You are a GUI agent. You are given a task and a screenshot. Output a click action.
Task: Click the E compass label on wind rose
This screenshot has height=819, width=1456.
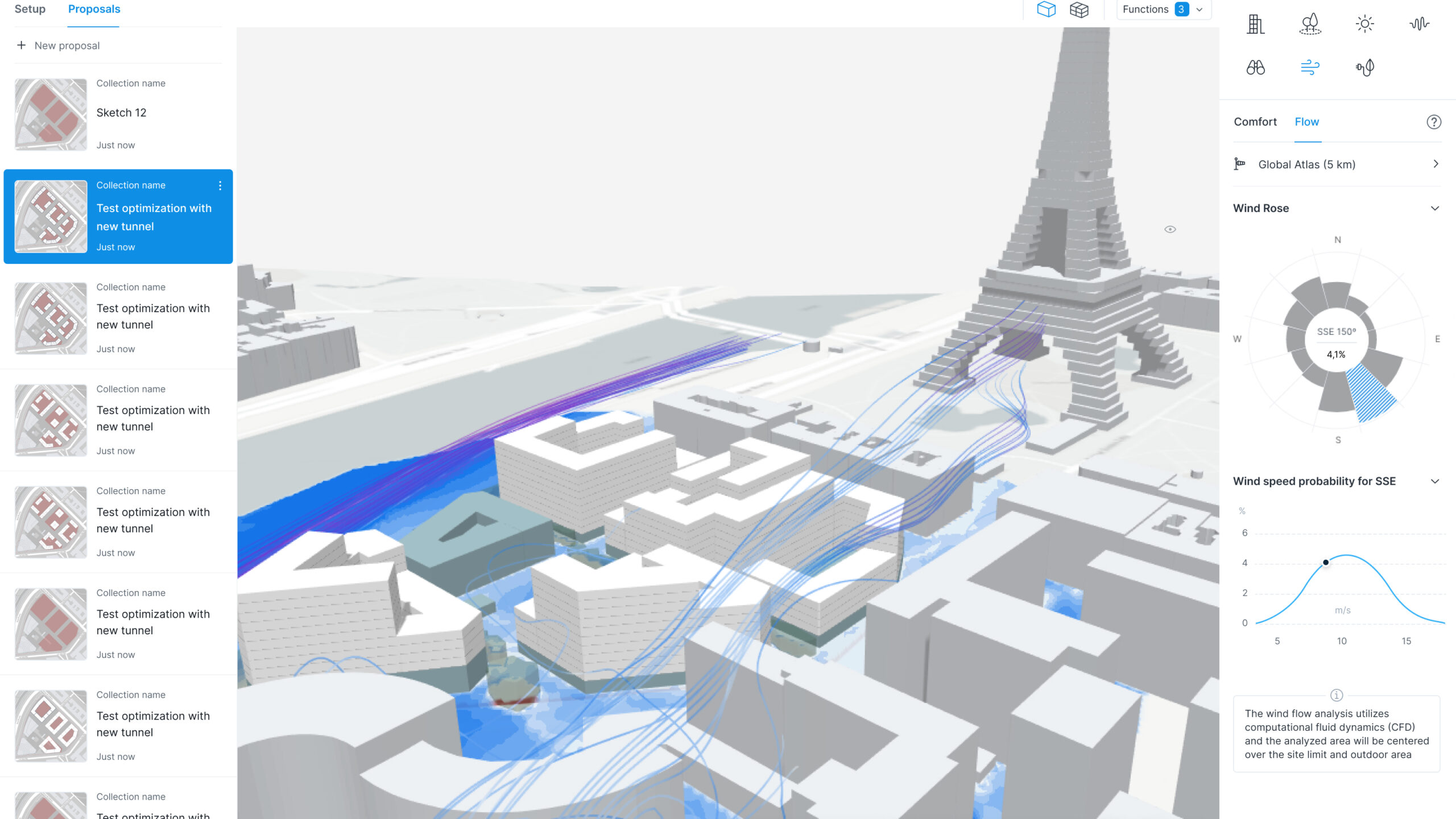click(1437, 340)
